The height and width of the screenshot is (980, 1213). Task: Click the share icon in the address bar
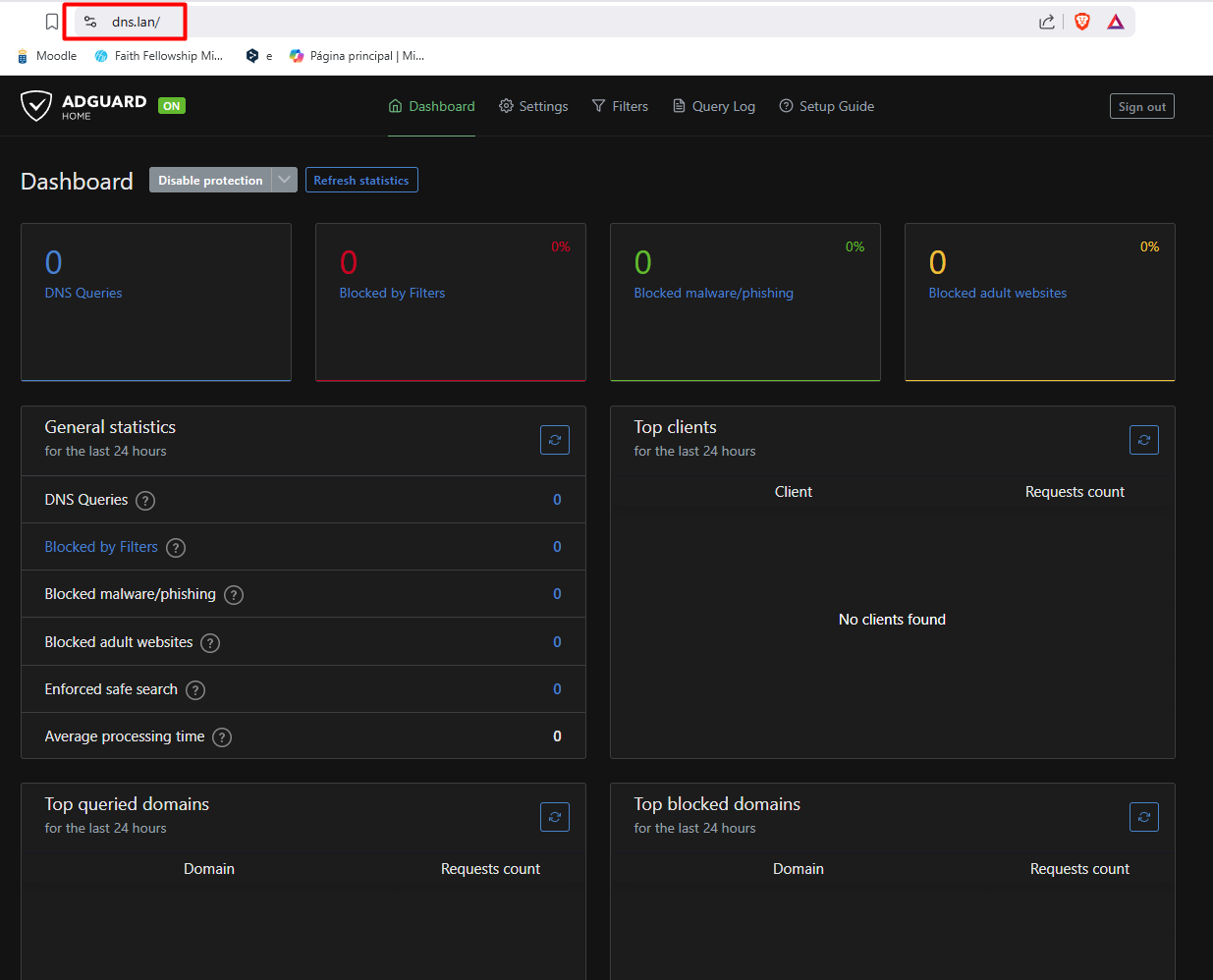tap(1047, 22)
